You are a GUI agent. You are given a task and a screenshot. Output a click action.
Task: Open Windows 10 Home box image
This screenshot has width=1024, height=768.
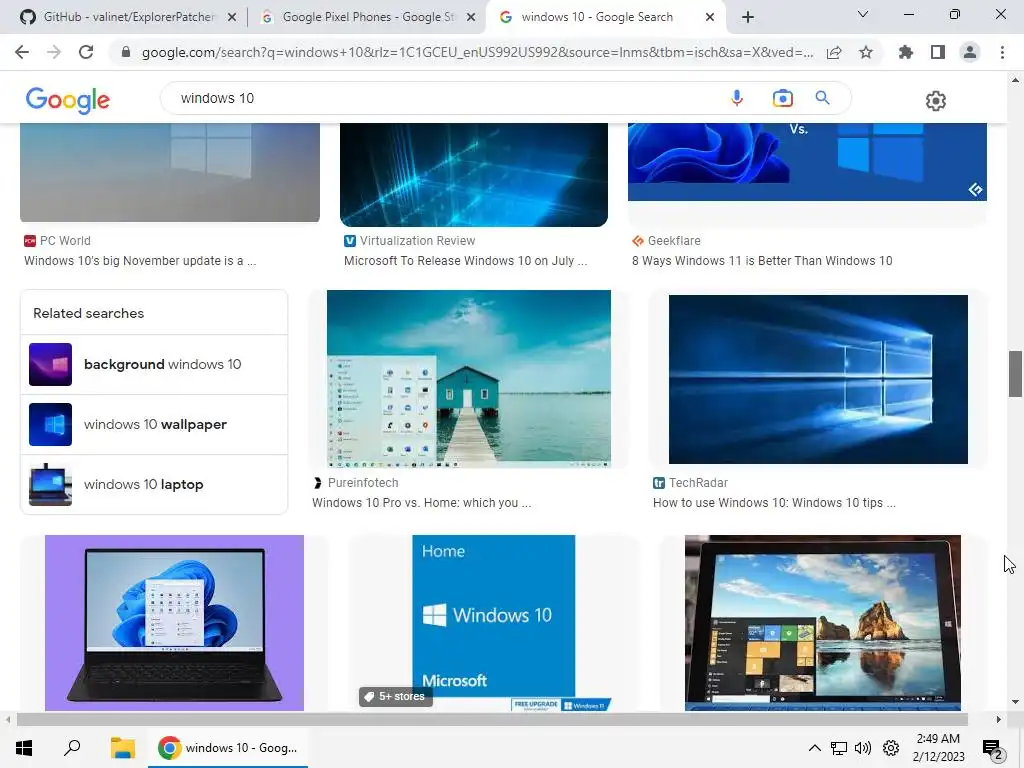(x=494, y=623)
